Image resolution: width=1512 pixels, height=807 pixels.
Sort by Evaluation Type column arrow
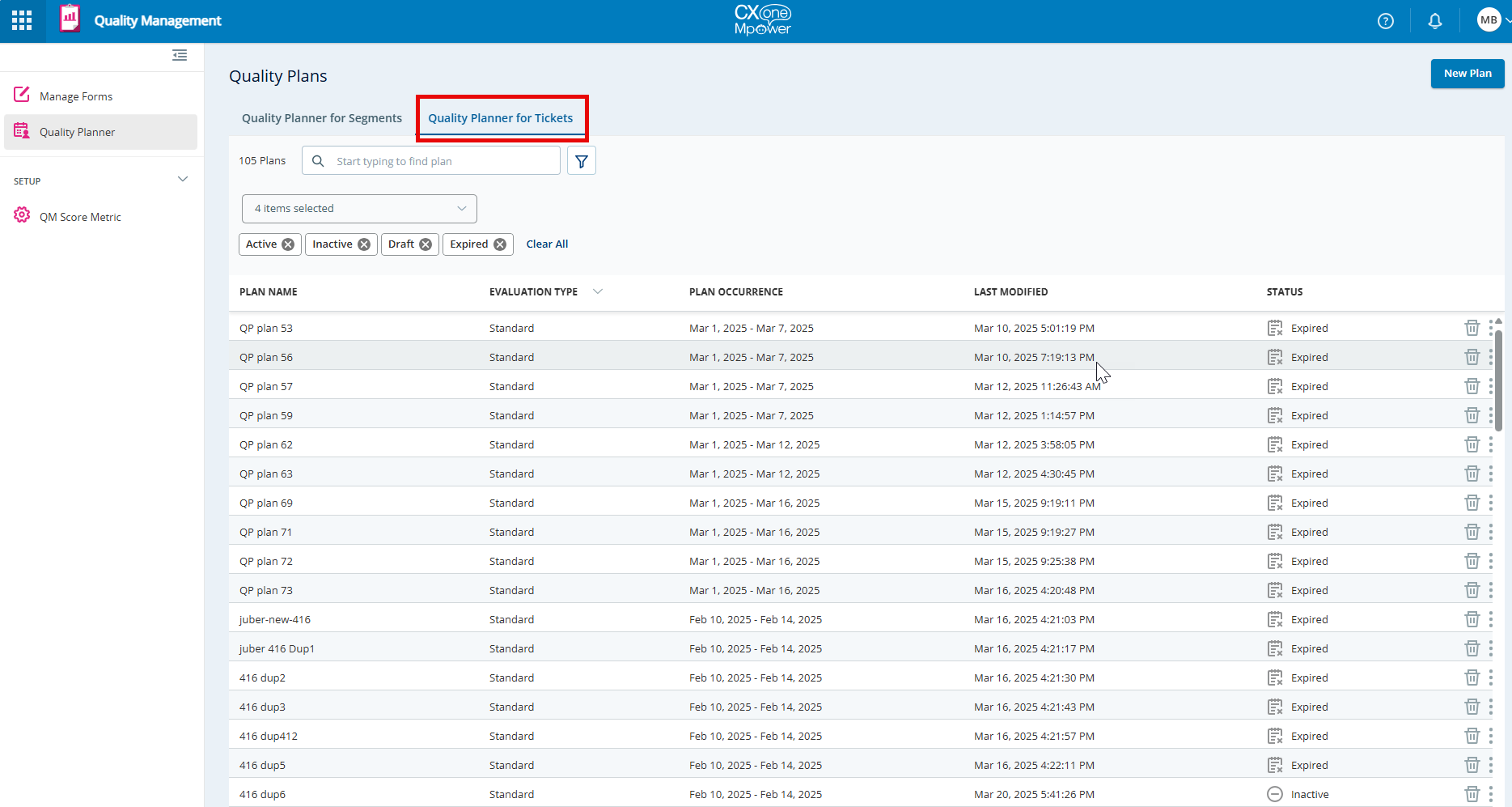coord(598,291)
